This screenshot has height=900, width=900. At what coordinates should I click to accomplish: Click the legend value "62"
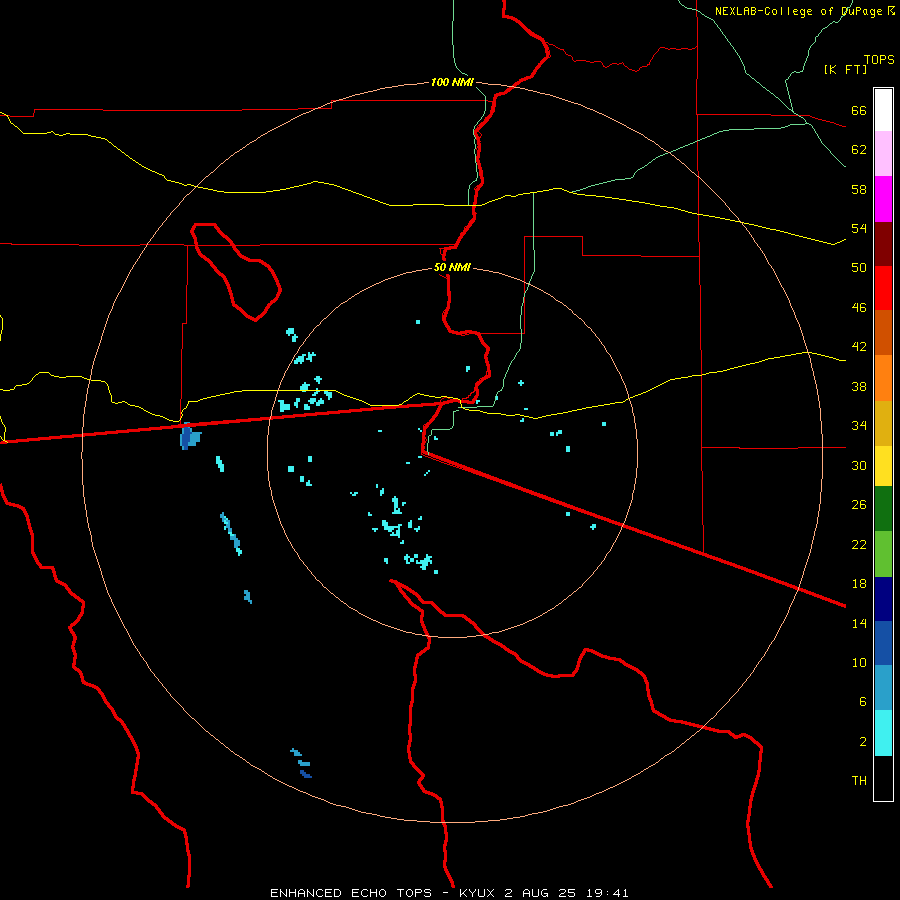[859, 150]
